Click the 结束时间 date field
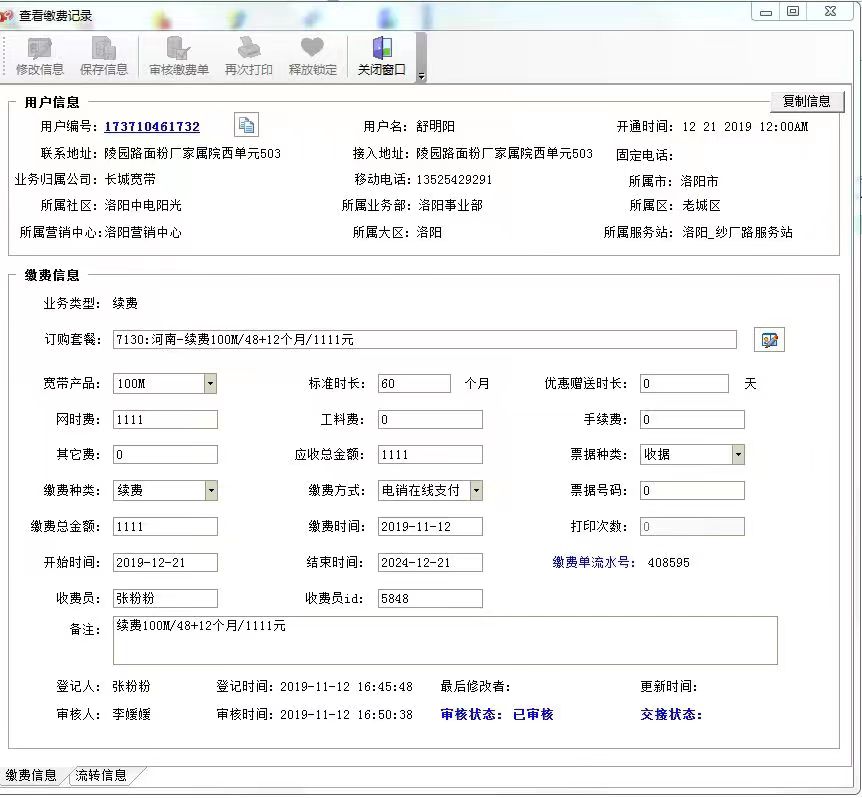Viewport: 862px width, 798px height. [x=430, y=562]
